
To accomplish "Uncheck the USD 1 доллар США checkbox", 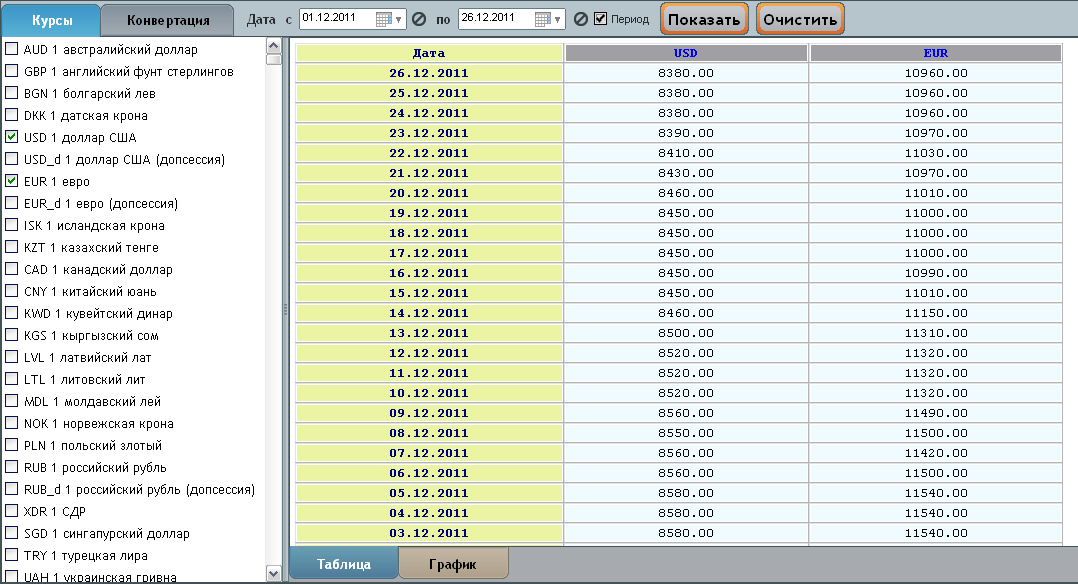I will click(12, 137).
